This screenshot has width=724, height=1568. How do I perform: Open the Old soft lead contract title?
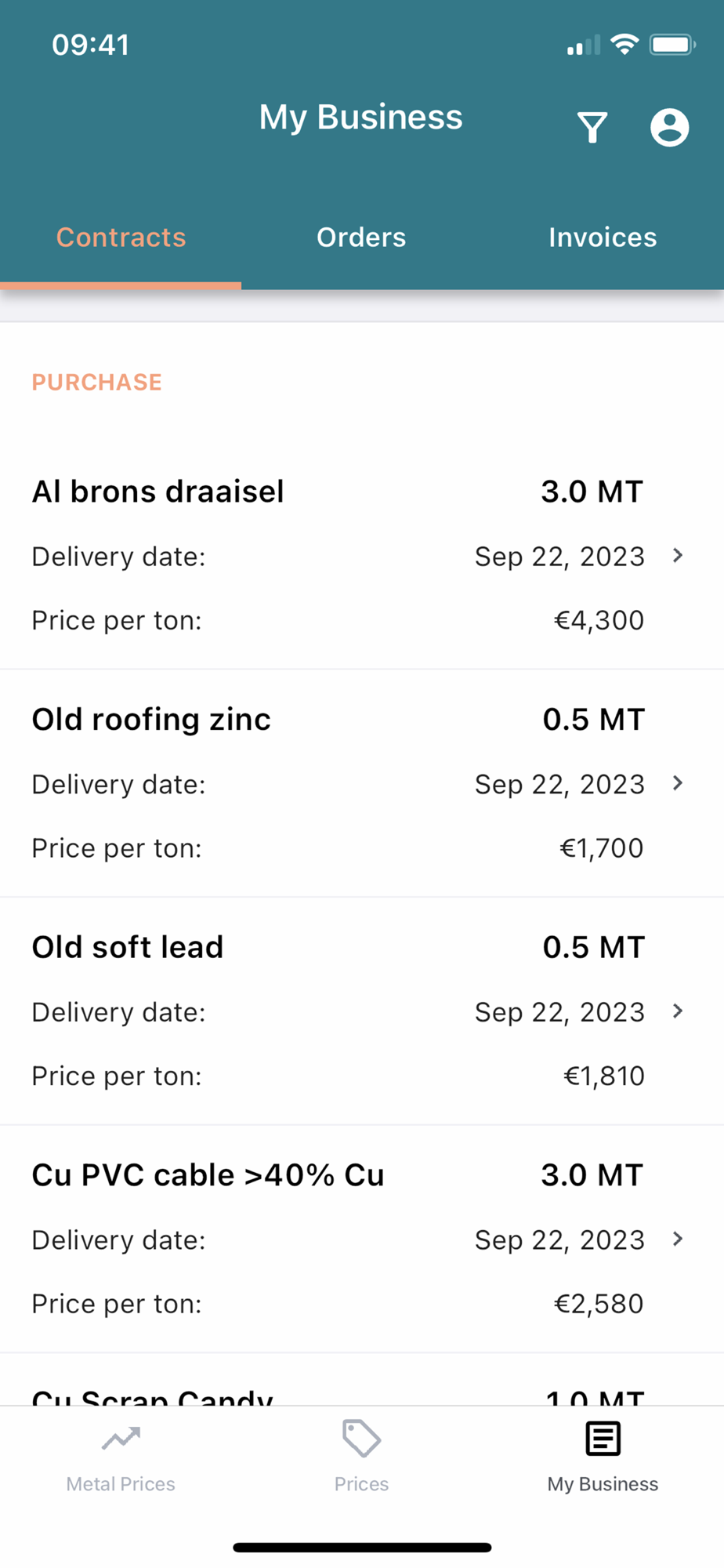(x=128, y=947)
